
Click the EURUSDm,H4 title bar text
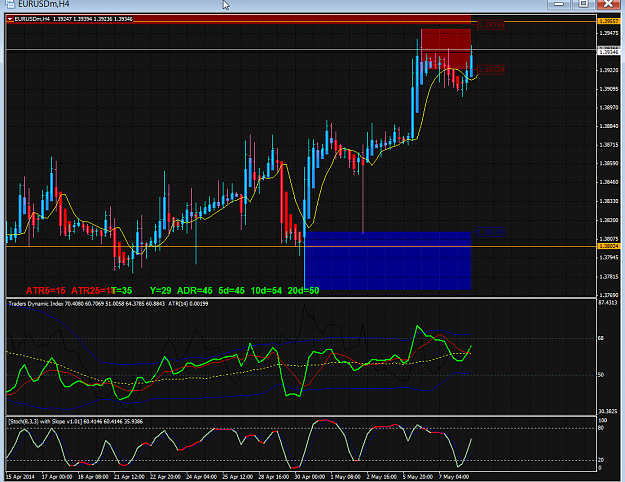click(43, 4)
